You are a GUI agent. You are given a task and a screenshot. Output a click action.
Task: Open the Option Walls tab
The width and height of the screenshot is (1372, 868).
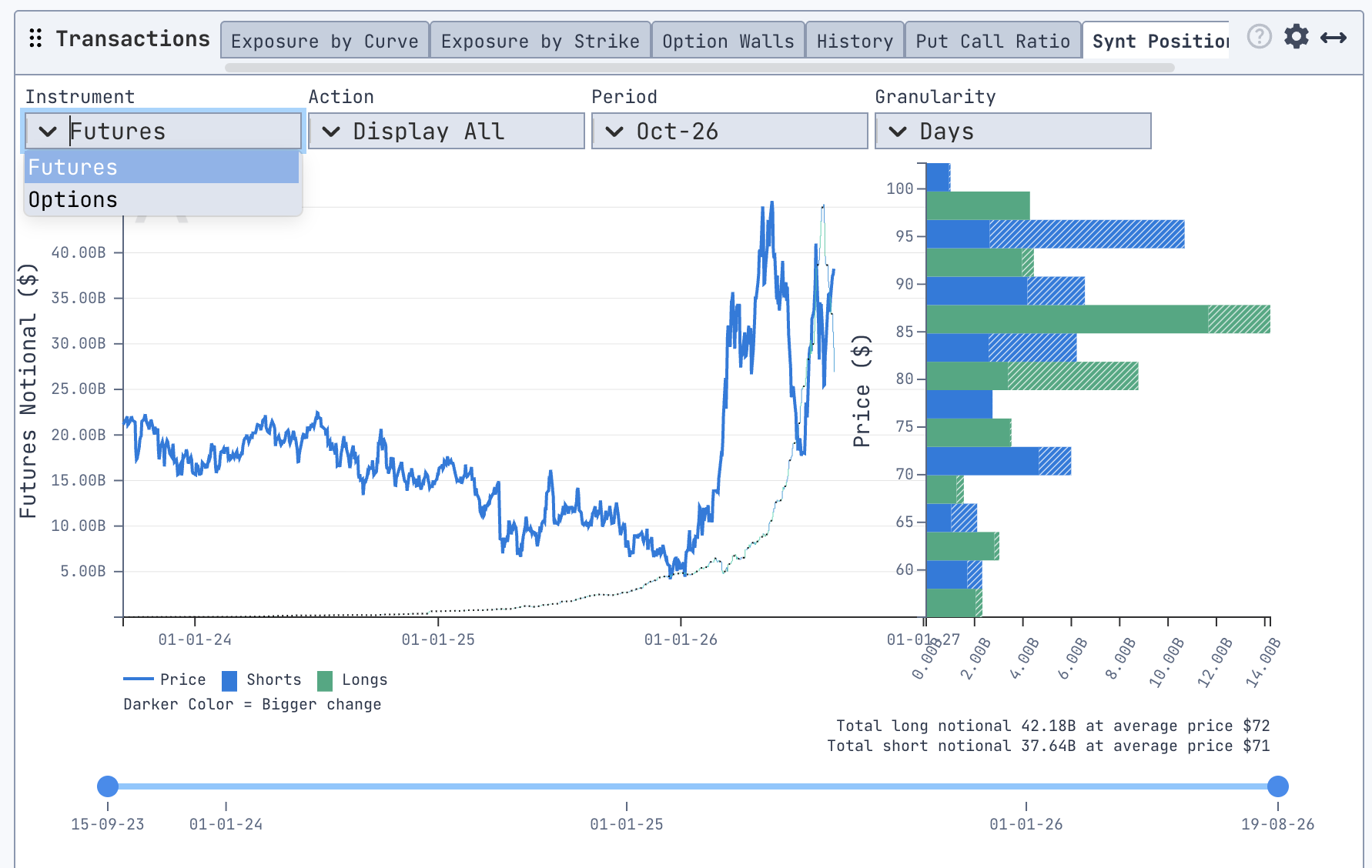pos(728,41)
